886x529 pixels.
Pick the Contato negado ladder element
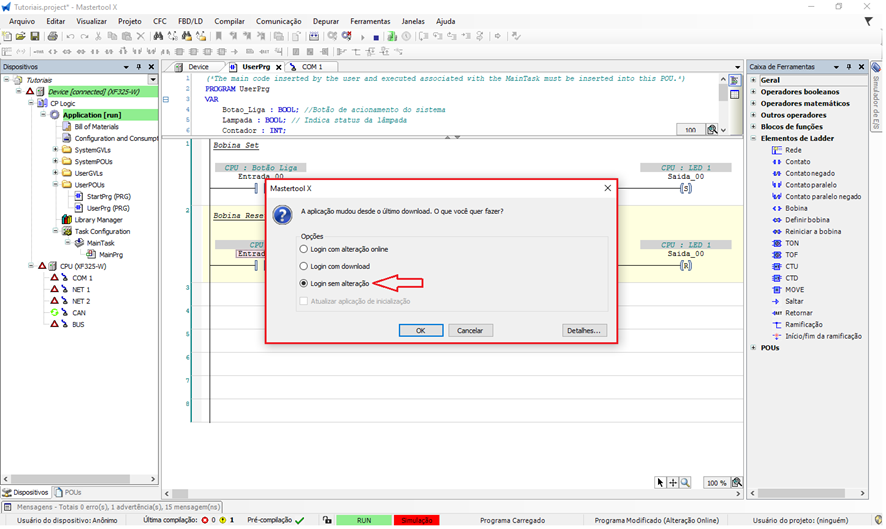(x=810, y=173)
